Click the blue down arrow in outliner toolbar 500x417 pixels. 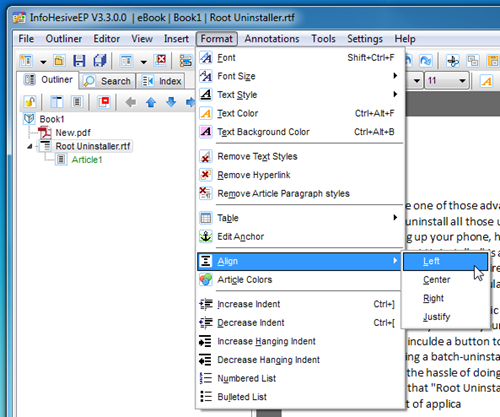tap(171, 102)
